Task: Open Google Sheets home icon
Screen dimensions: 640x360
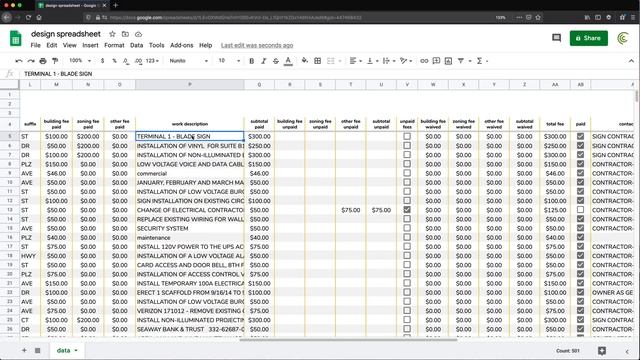Action: (x=16, y=39)
